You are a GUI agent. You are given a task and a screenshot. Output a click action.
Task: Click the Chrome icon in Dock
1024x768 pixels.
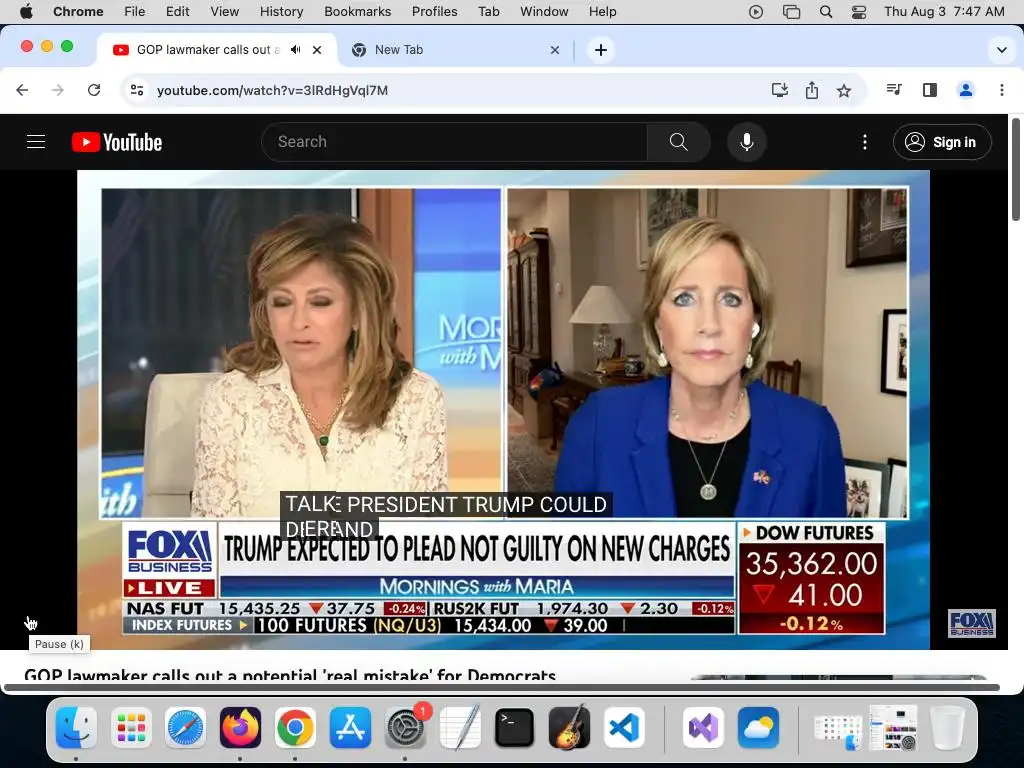point(295,727)
